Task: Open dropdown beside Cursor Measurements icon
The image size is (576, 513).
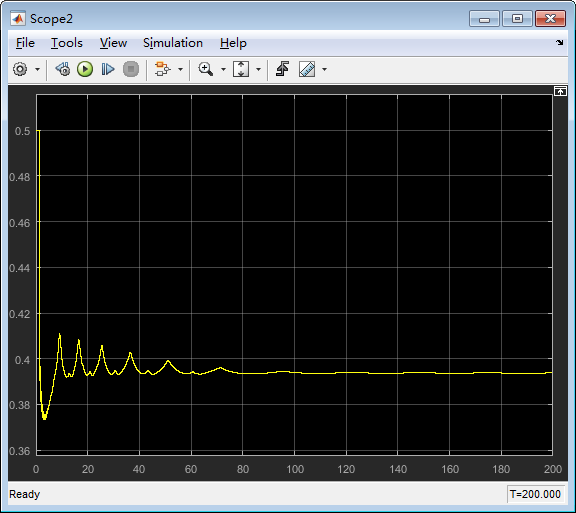Action: click(x=324, y=69)
